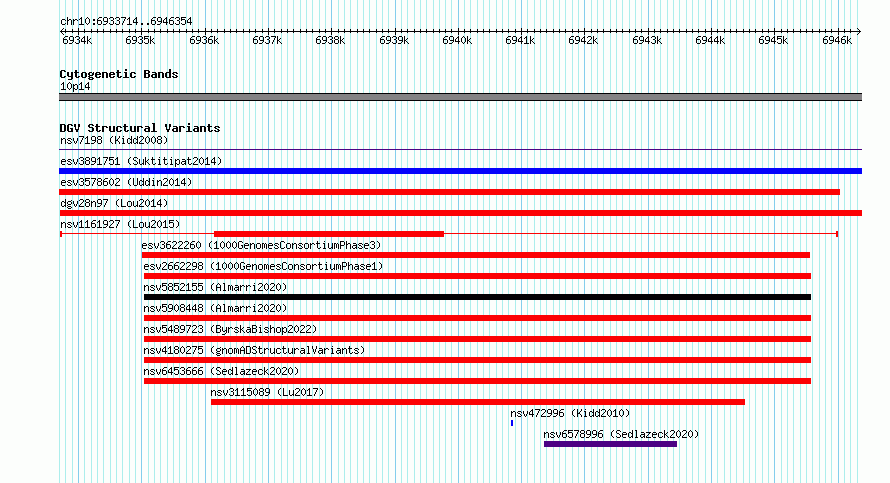Open the esv3578602 (Uddin2014) label
The height and width of the screenshot is (483, 890).
(x=126, y=182)
